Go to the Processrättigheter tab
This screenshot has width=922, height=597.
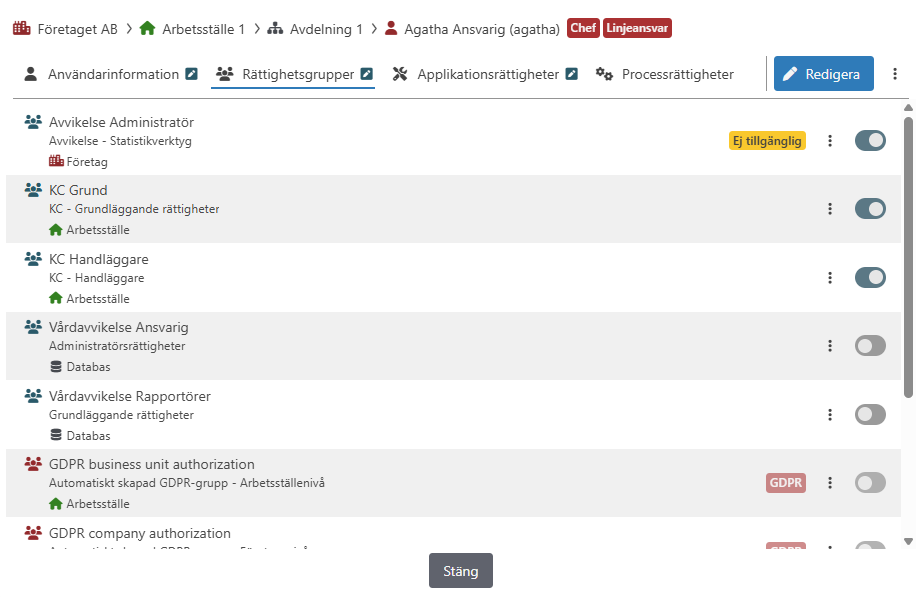[x=664, y=74]
